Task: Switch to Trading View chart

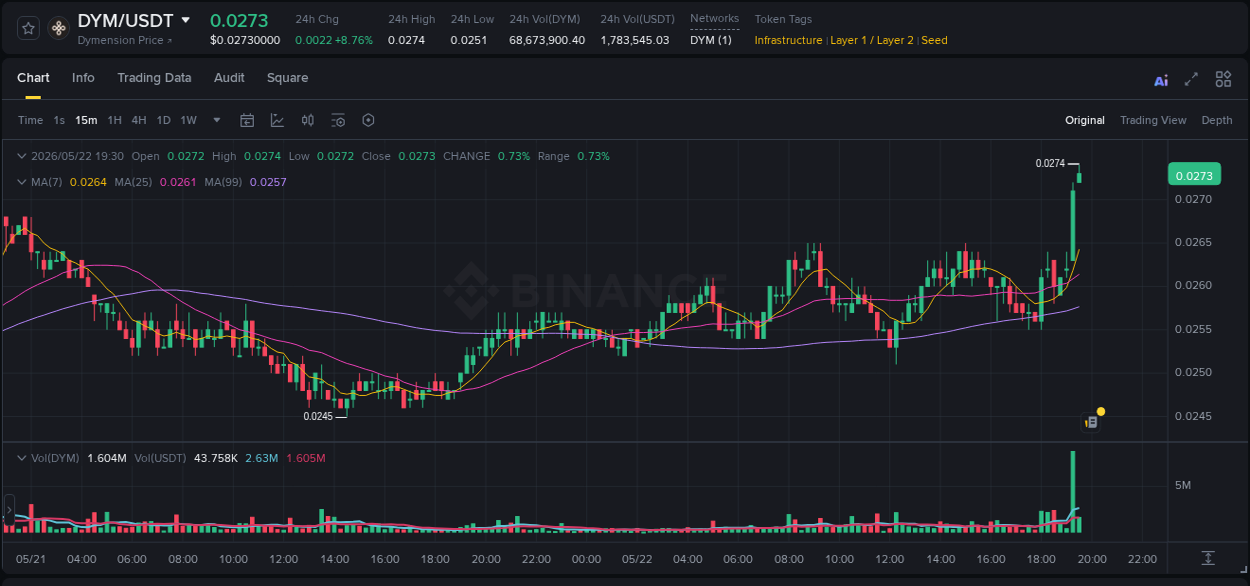Action: click(x=1153, y=120)
